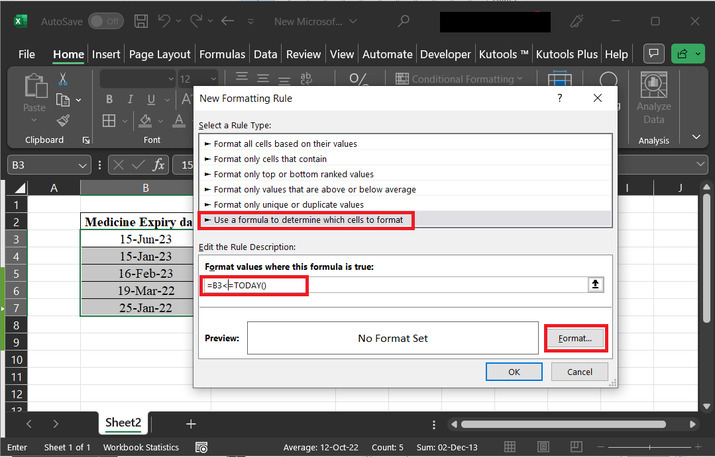
Task: Click the dialog Help question mark
Action: pos(560,98)
